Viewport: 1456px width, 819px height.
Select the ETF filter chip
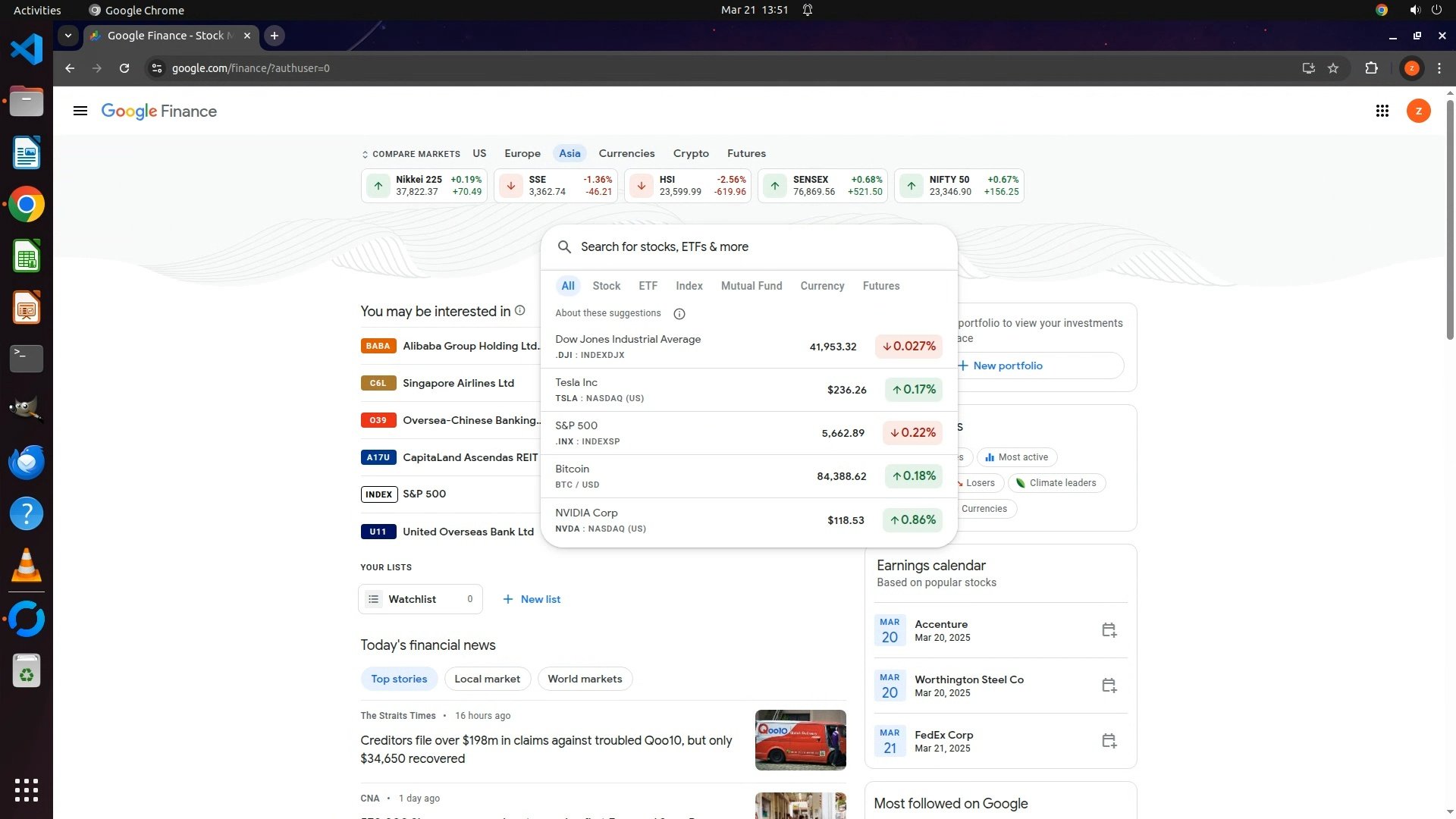click(648, 286)
